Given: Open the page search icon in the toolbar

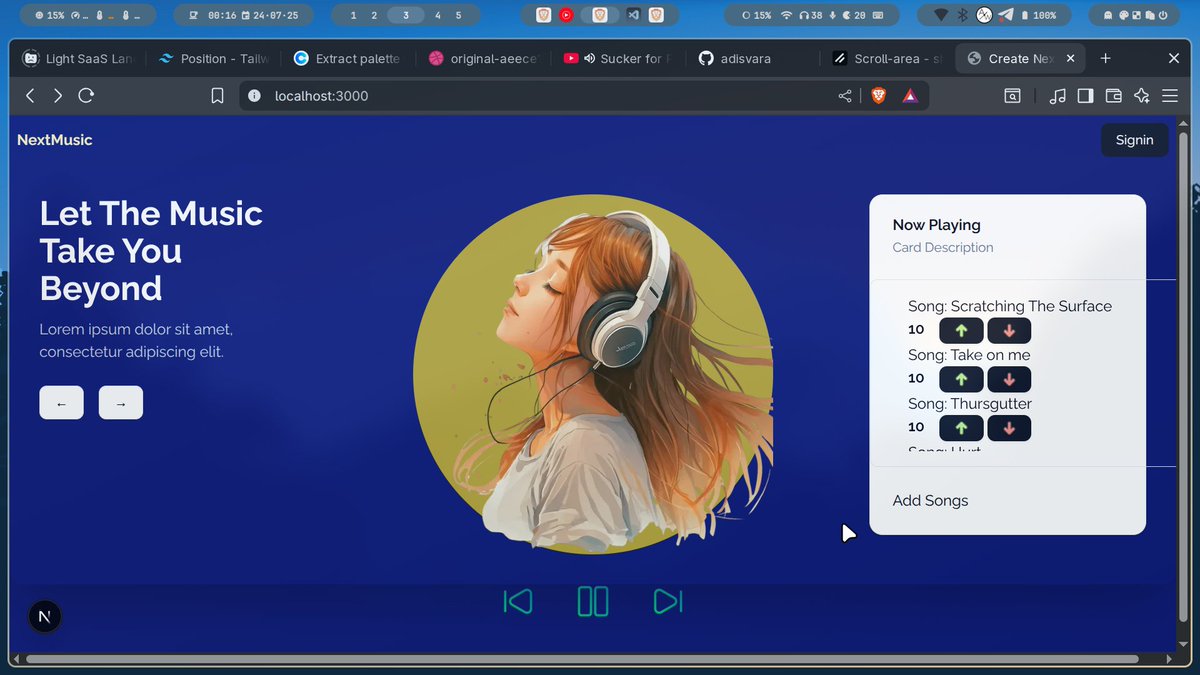Looking at the screenshot, I should tap(1013, 96).
